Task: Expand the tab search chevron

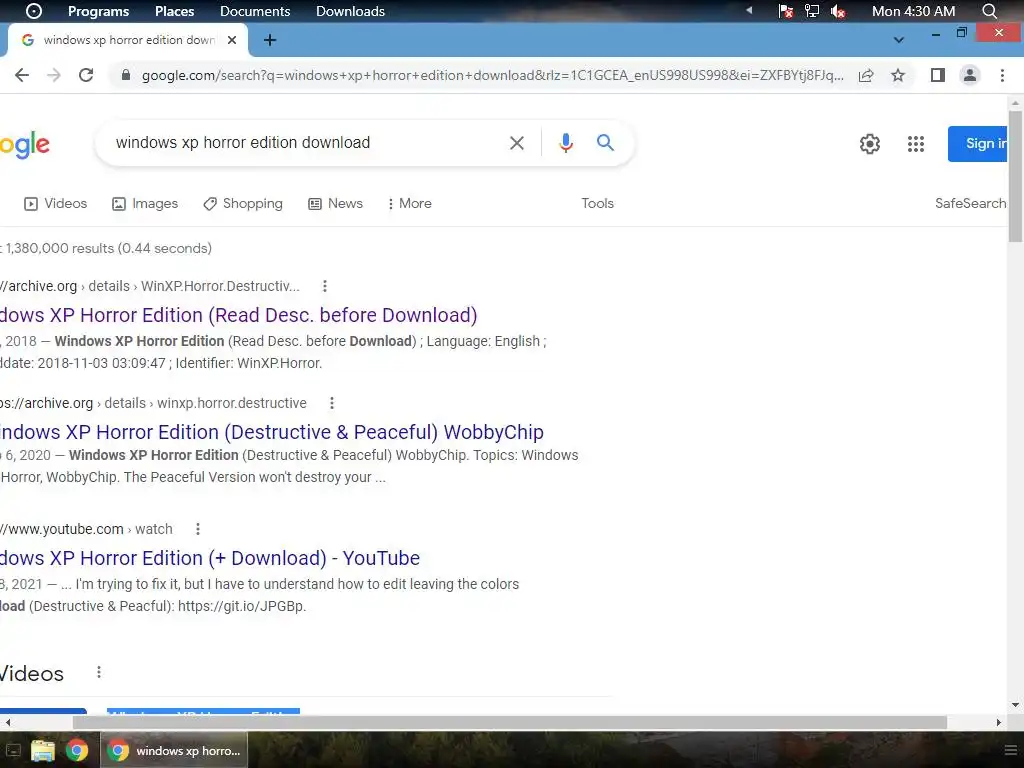Action: tap(899, 40)
